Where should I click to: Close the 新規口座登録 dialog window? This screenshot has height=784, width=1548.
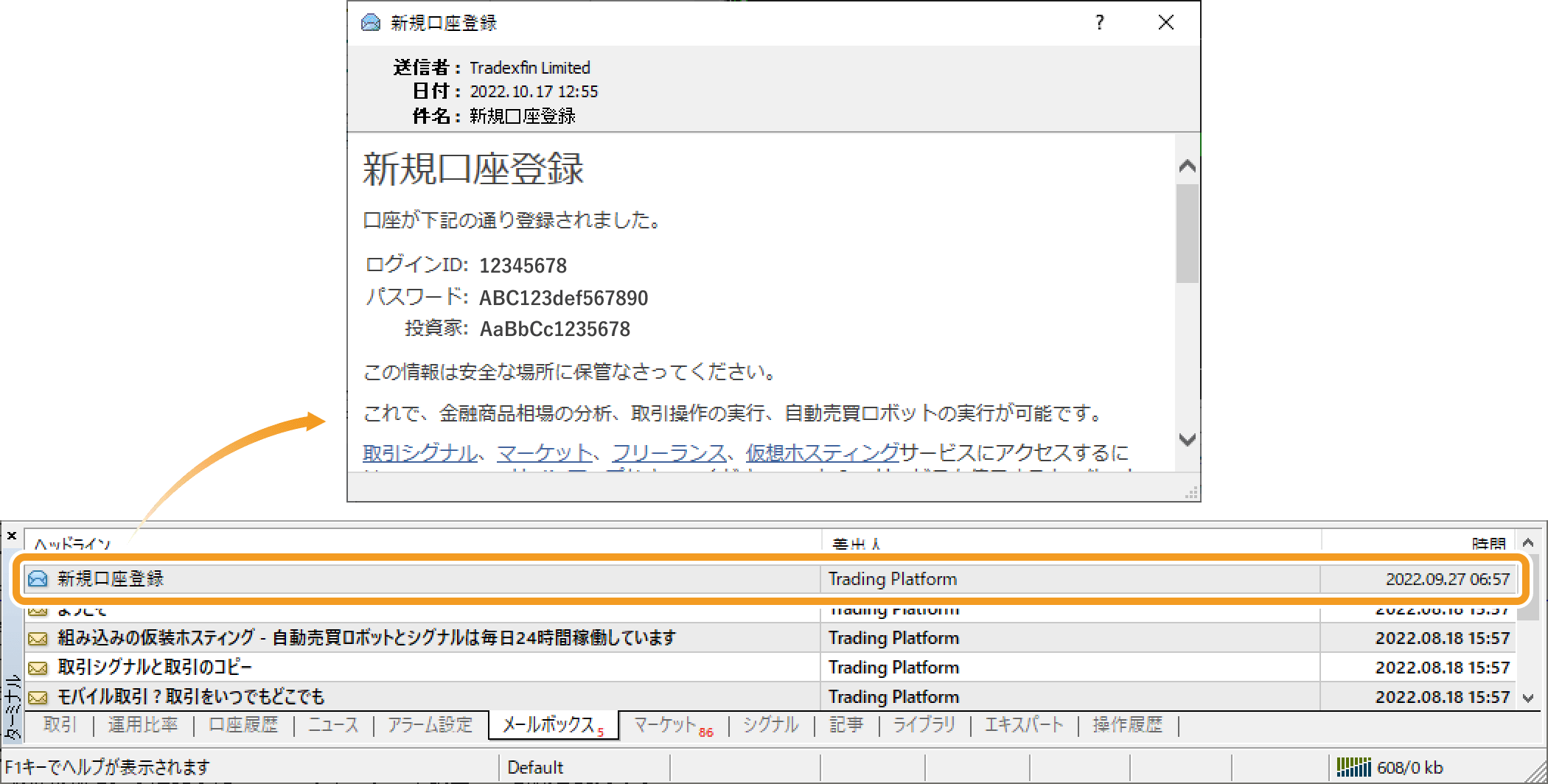click(1166, 23)
